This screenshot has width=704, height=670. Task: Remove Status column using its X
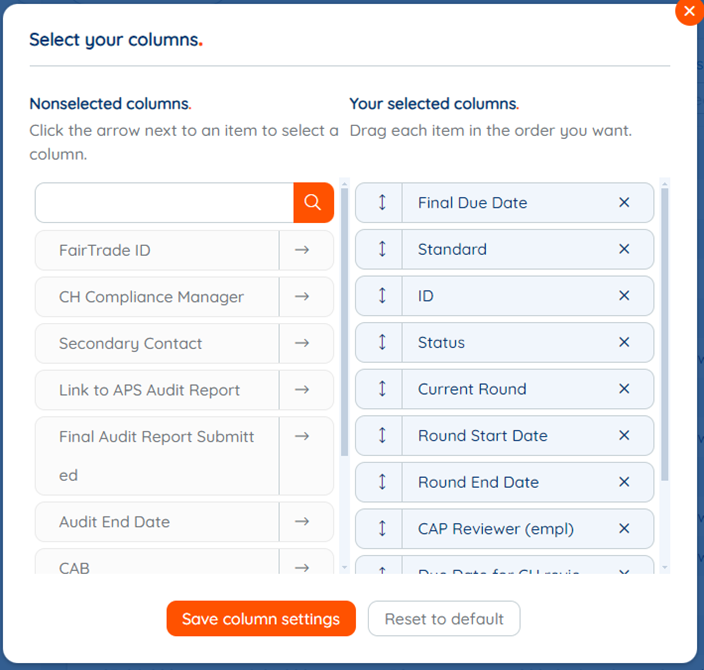pyautogui.click(x=624, y=342)
